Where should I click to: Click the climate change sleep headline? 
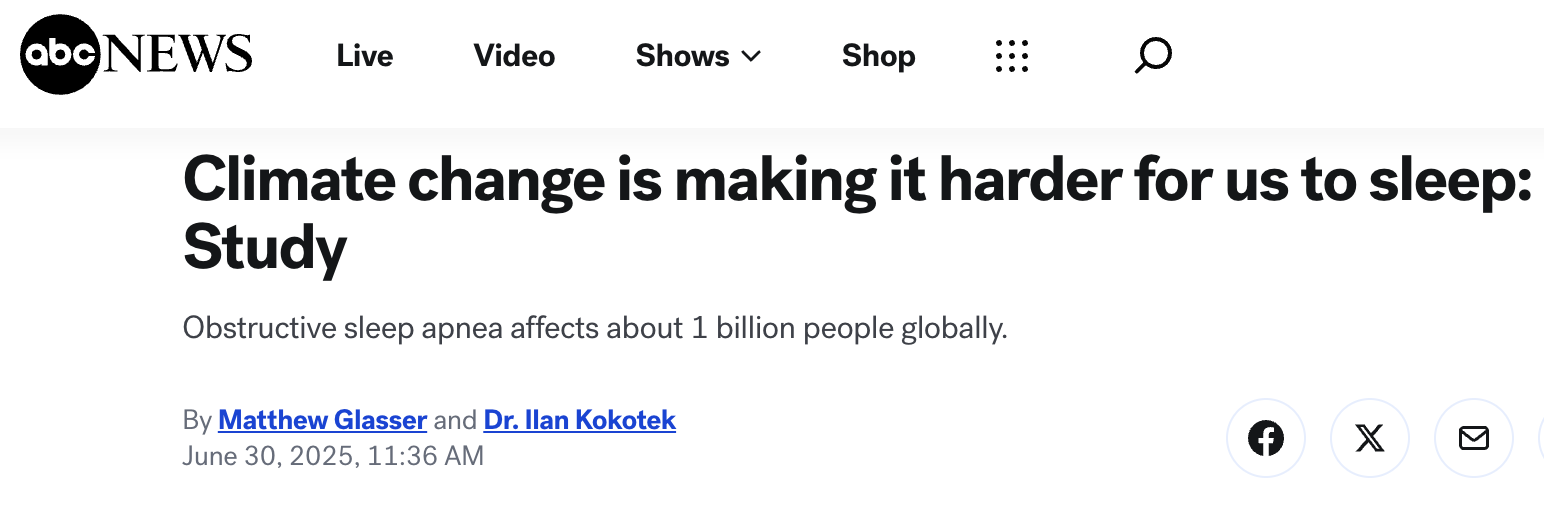pyautogui.click(x=858, y=213)
